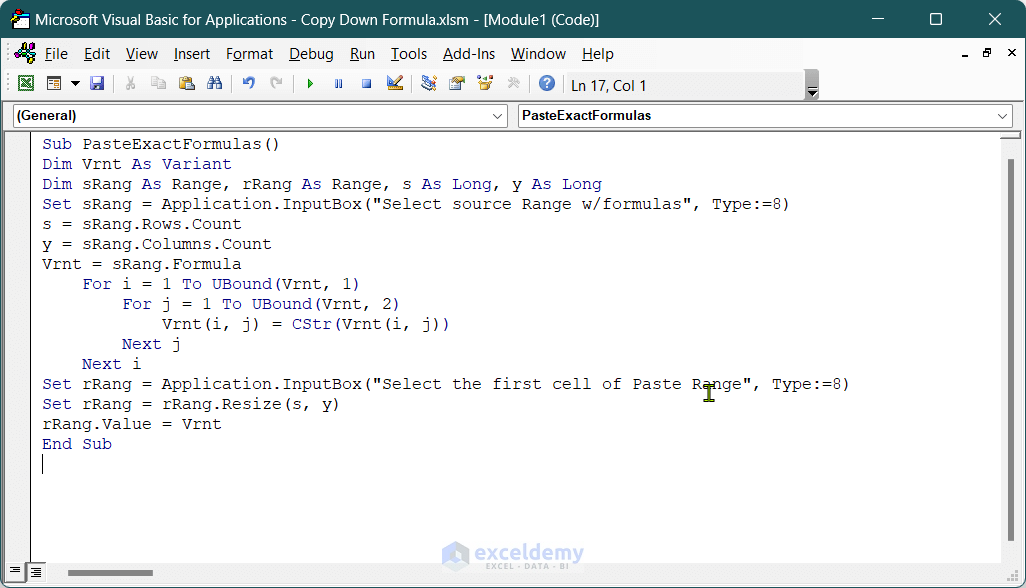Viewport: 1026px width, 588px height.
Task: Click the 'Dim sRang As Range' declaration line
Action: tap(322, 184)
